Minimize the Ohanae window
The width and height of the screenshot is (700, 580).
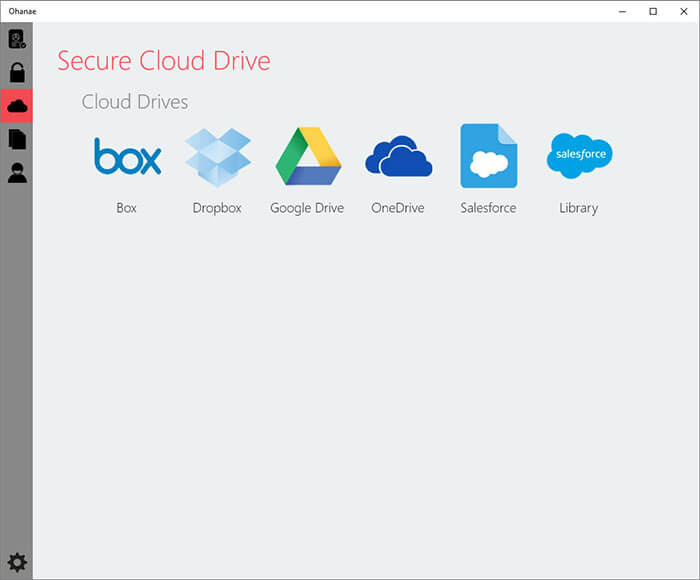click(x=622, y=12)
